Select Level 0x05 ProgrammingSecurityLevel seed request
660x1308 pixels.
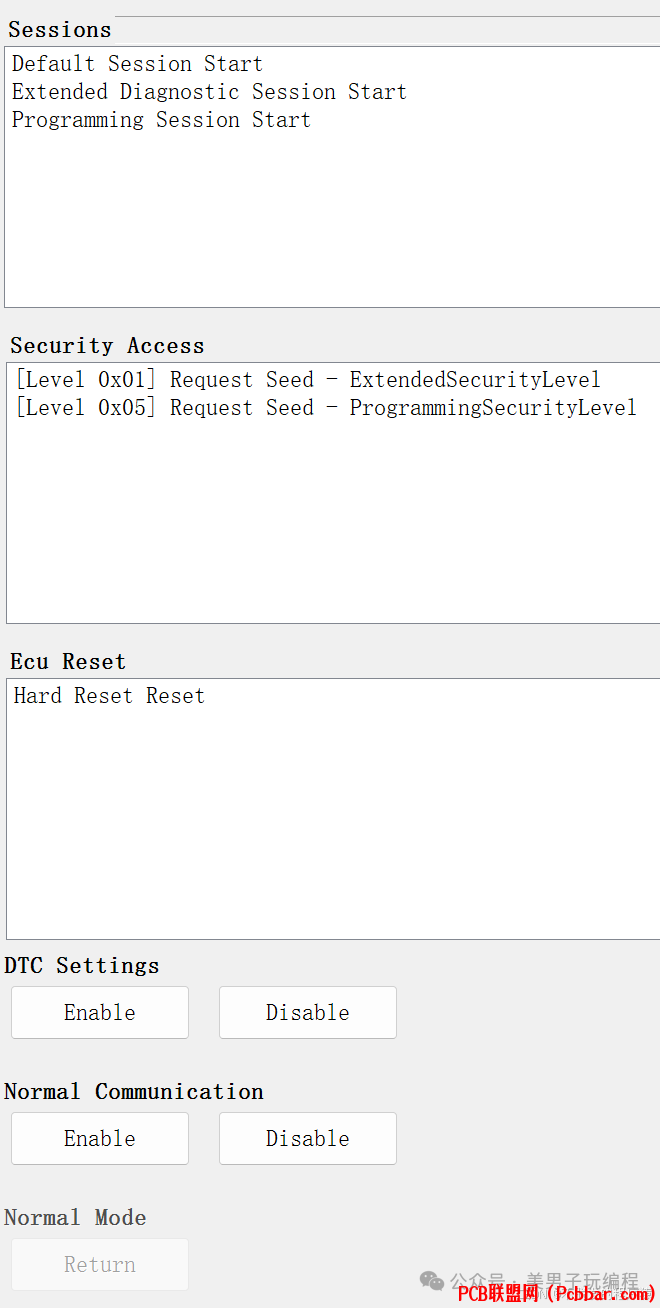click(x=326, y=408)
